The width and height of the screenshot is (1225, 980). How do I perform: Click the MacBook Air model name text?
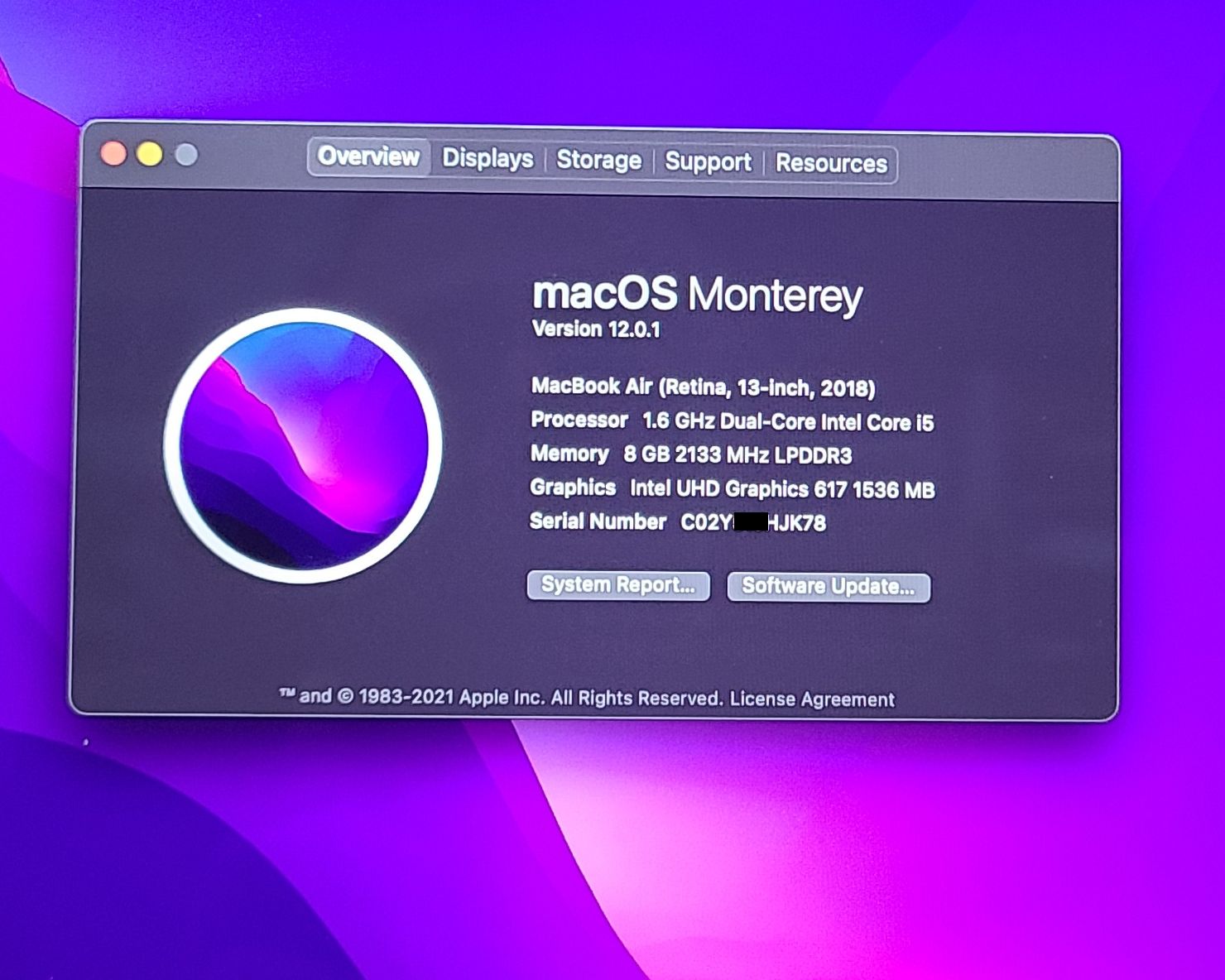pos(703,387)
